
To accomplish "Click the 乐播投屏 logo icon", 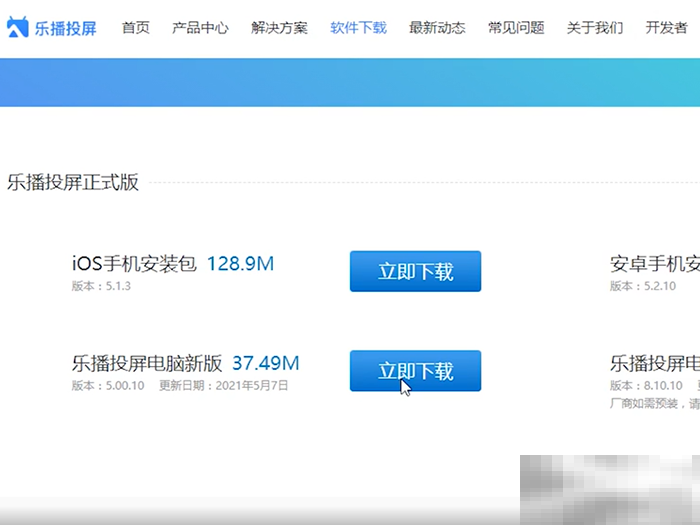I will (x=17, y=27).
